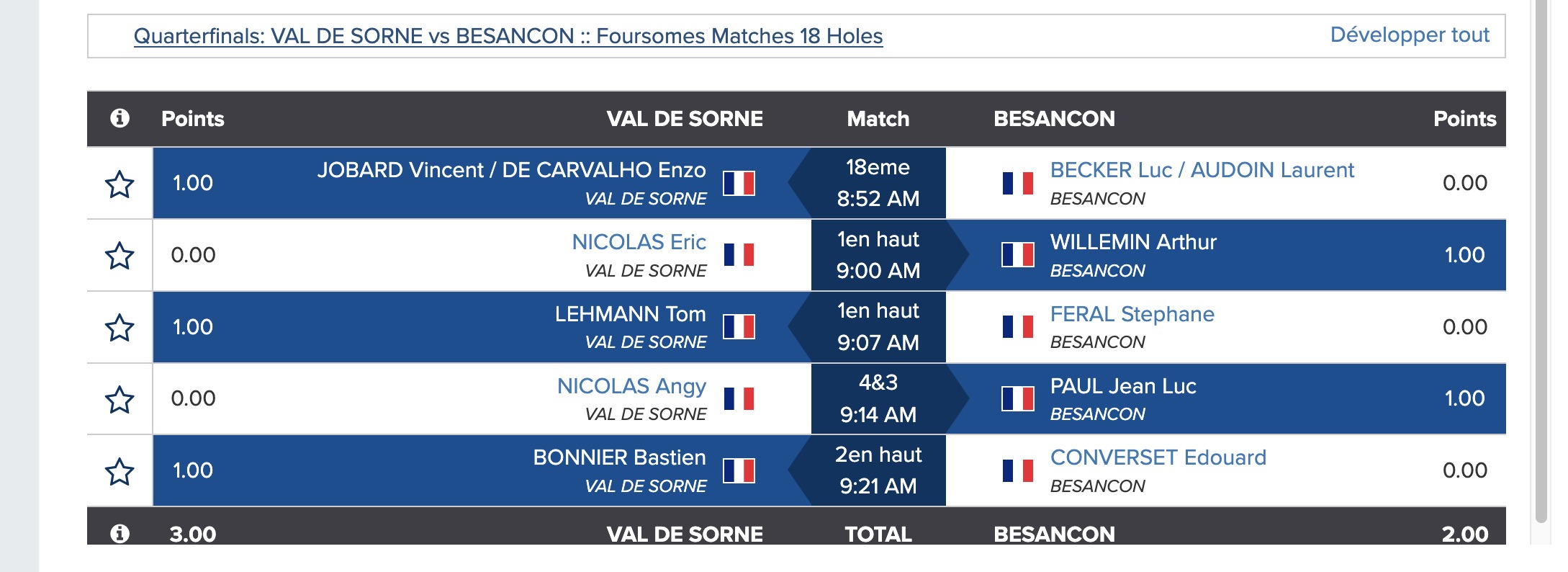Click star icon beside NICOLAS Angy match
1568x572 pixels.
pyautogui.click(x=120, y=399)
